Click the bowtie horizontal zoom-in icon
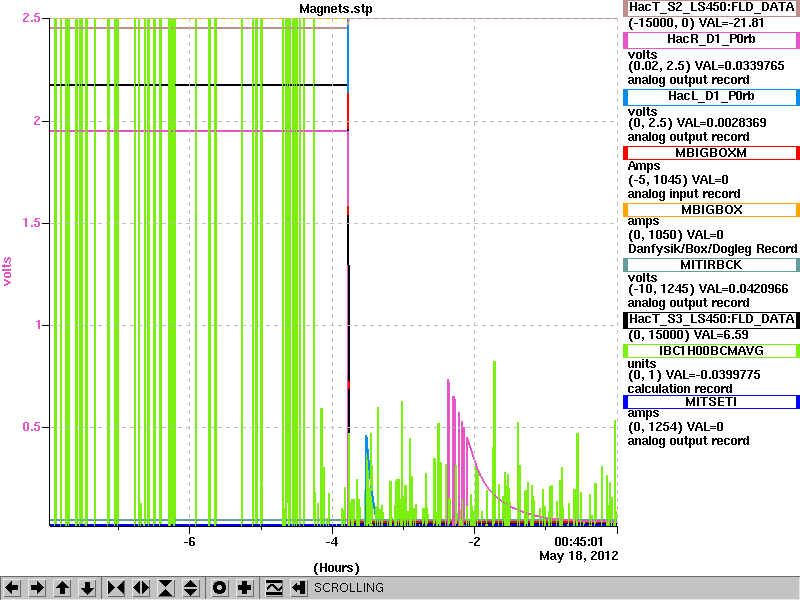800x600 pixels. click(x=116, y=588)
